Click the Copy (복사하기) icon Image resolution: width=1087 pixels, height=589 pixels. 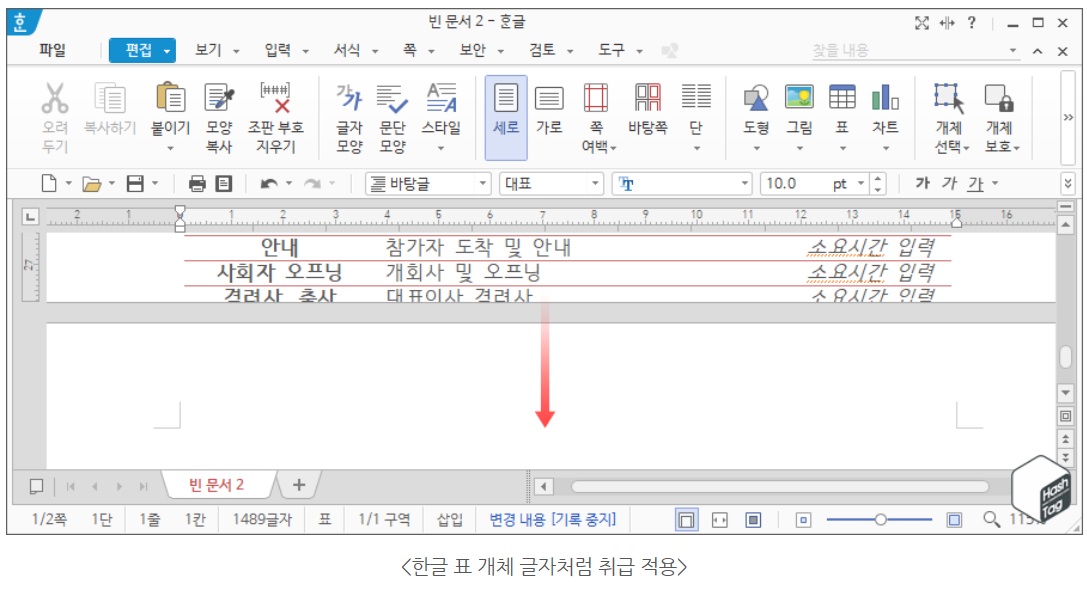tap(110, 99)
